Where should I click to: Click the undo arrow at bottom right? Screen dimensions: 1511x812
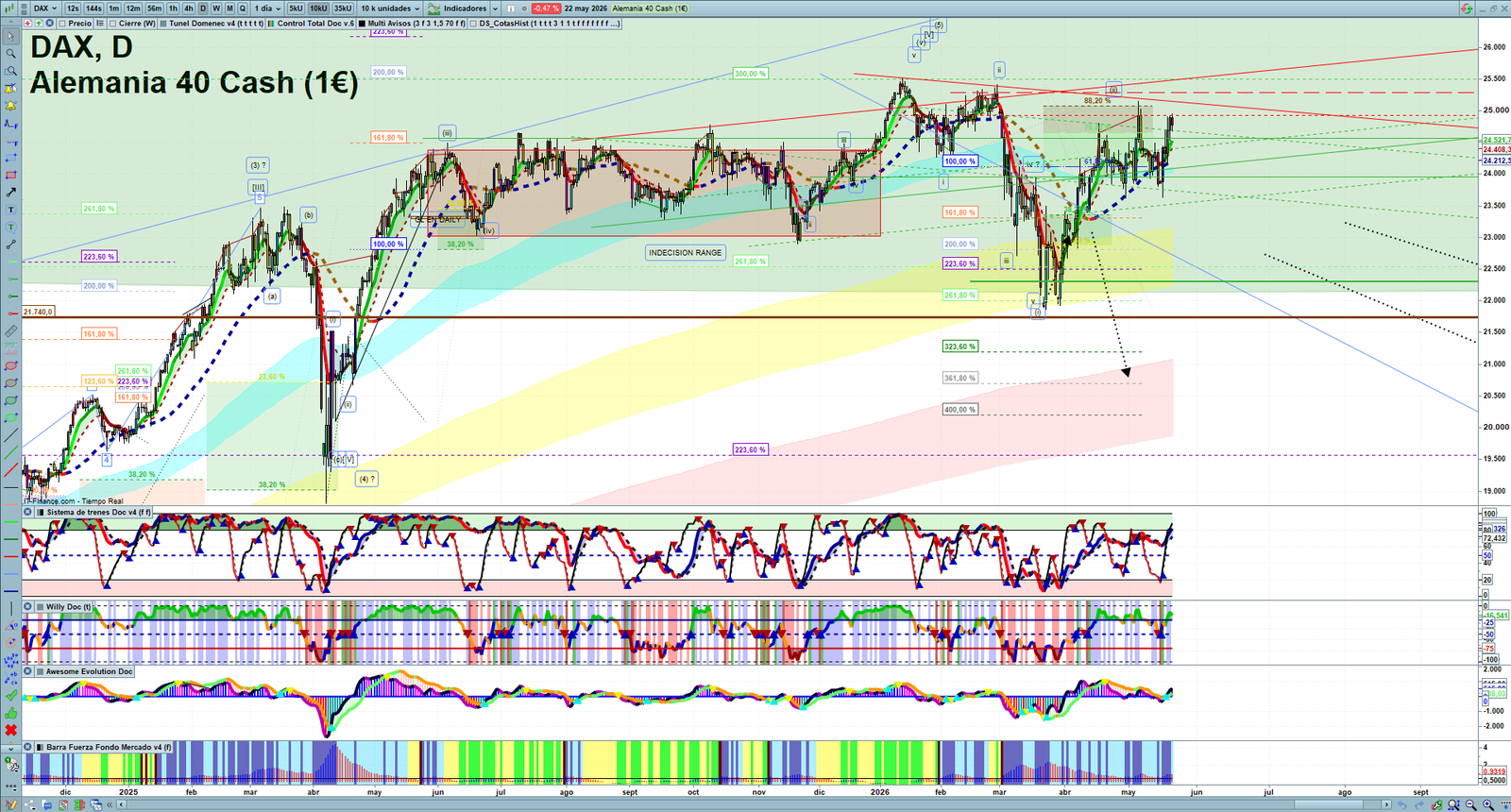pos(1402,804)
